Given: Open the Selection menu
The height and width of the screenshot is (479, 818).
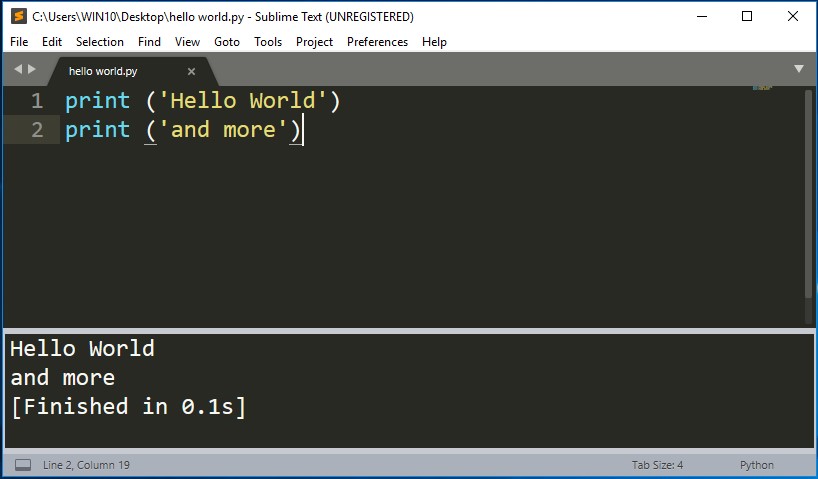Looking at the screenshot, I should (x=100, y=42).
